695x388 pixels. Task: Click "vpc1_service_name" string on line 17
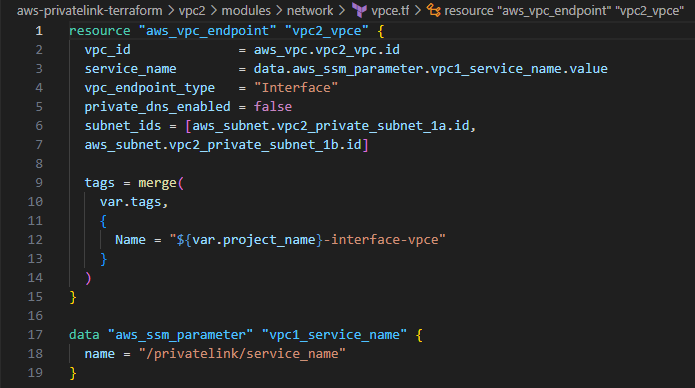click(x=334, y=334)
